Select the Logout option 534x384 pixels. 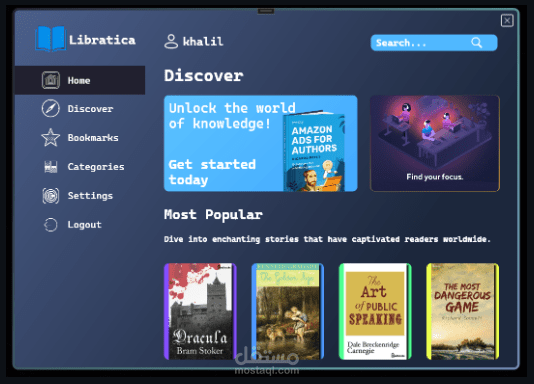click(84, 225)
